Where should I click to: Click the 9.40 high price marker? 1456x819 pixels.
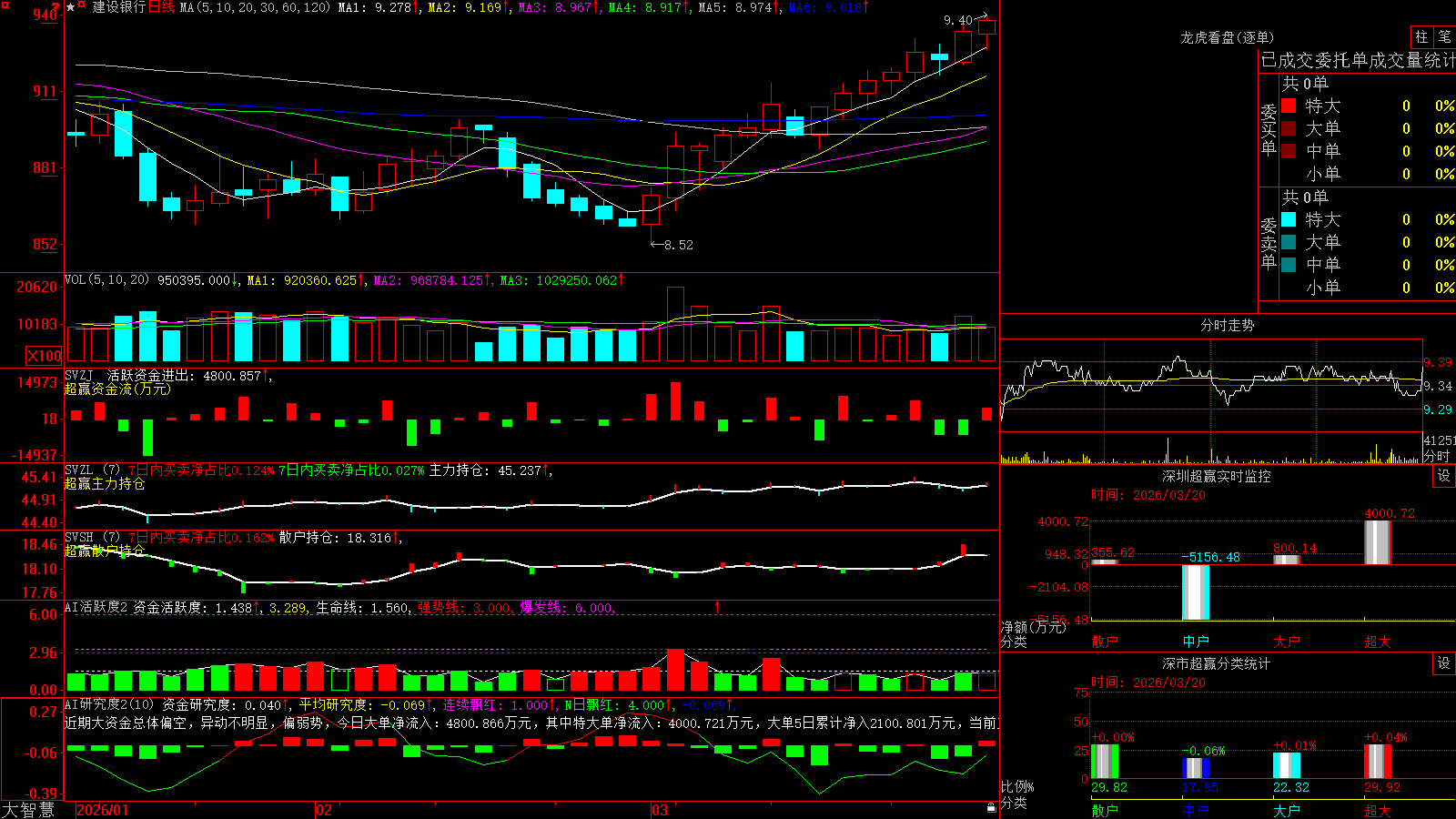[x=958, y=19]
